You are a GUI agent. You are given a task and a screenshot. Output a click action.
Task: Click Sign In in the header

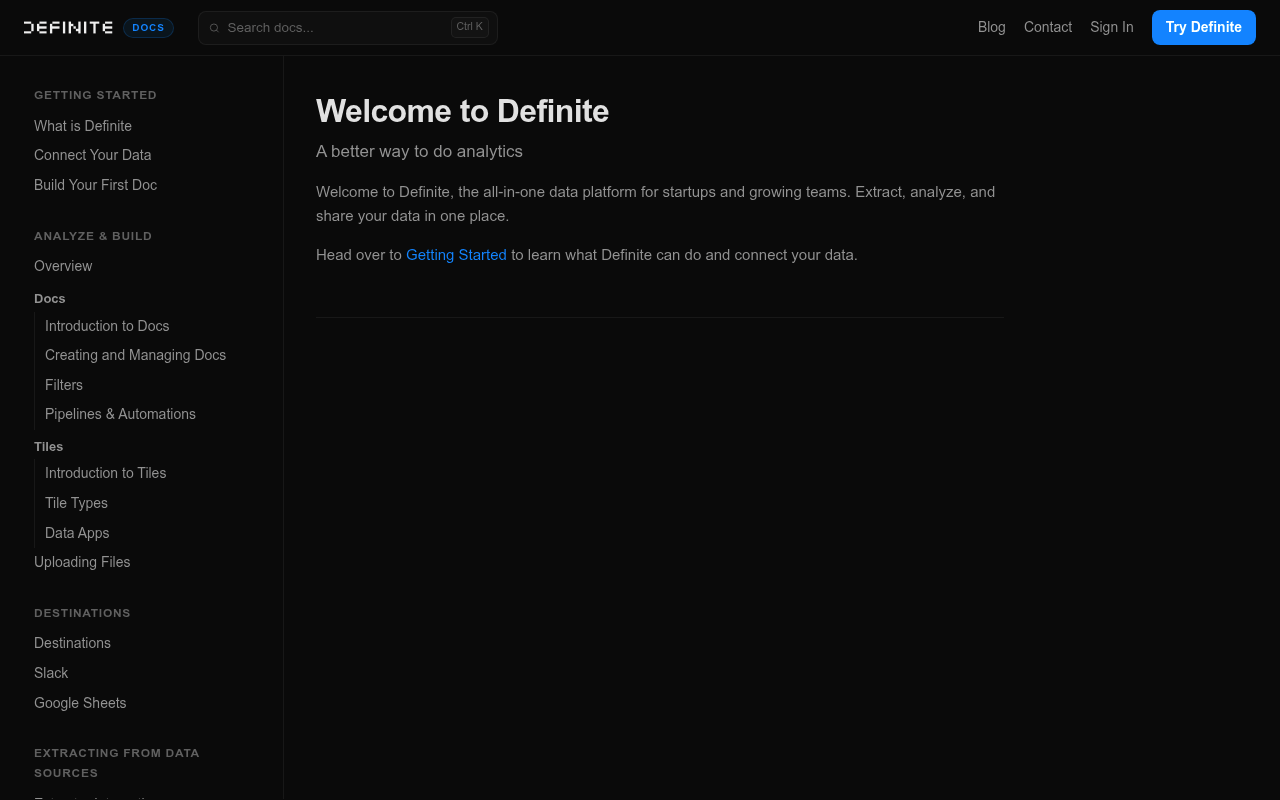point(1112,27)
